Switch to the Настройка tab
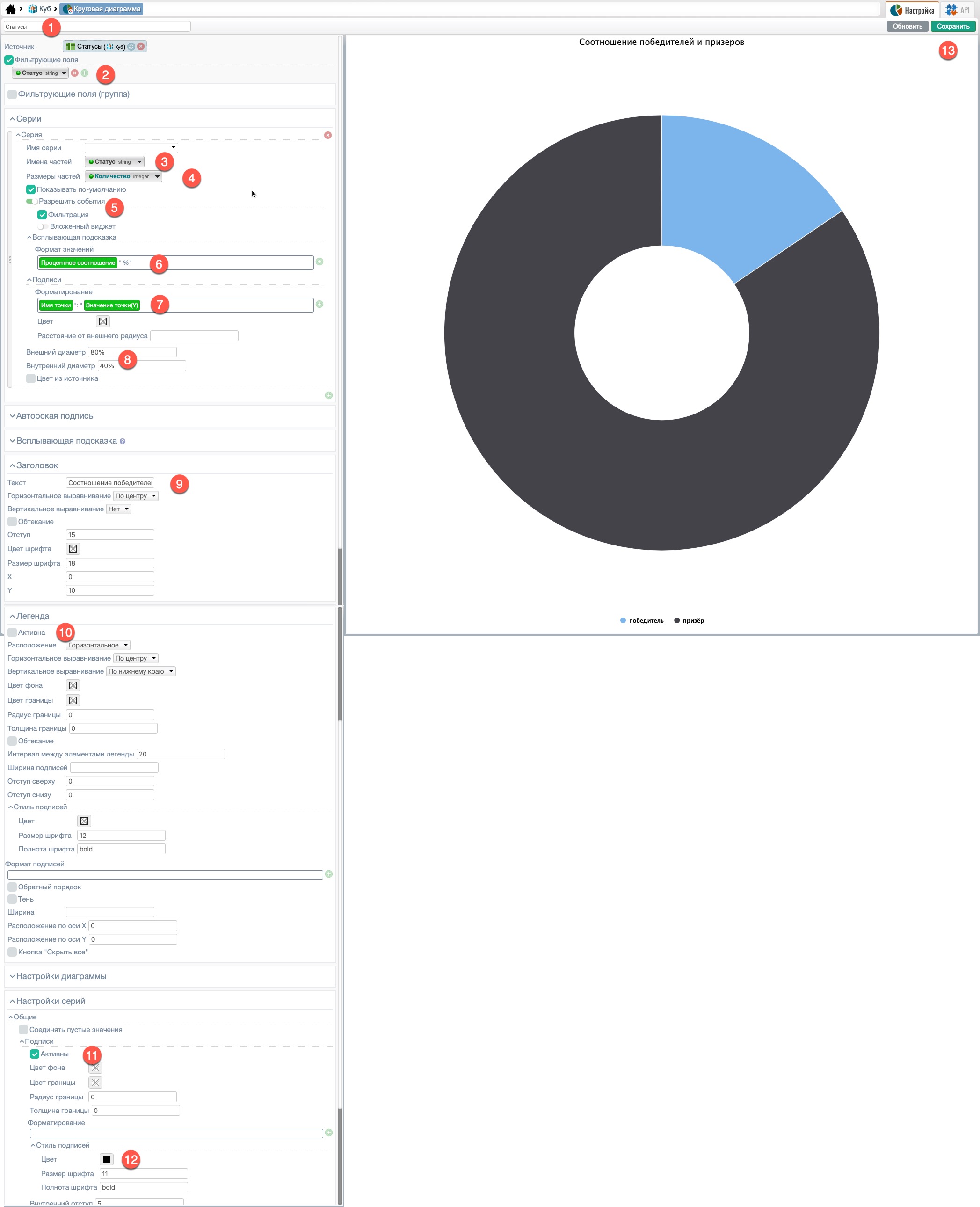The image size is (980, 1207). (x=912, y=10)
